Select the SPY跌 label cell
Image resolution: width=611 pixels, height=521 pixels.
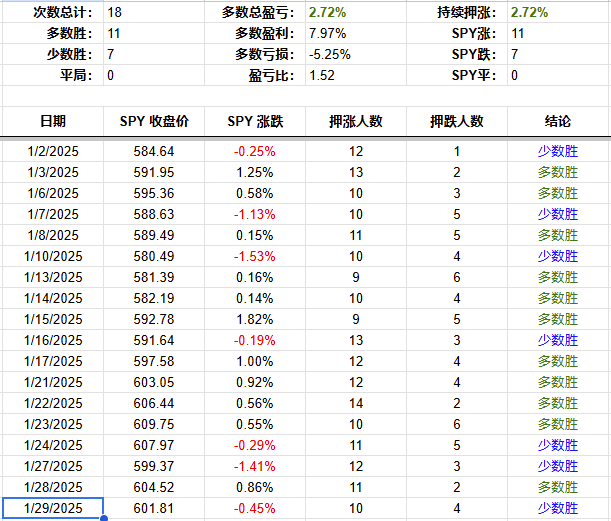pos(457,54)
